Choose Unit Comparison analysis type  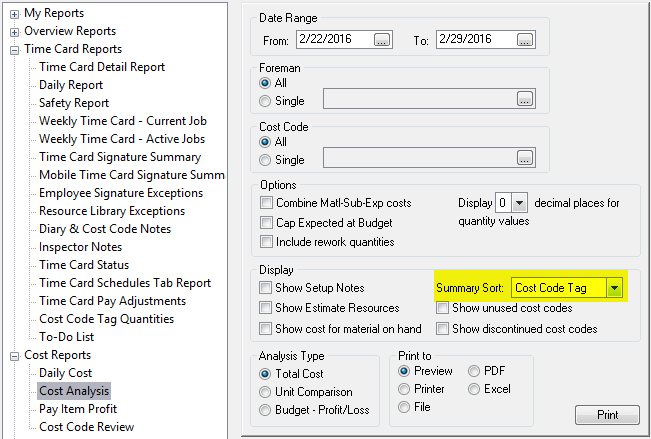pyautogui.click(x=265, y=392)
